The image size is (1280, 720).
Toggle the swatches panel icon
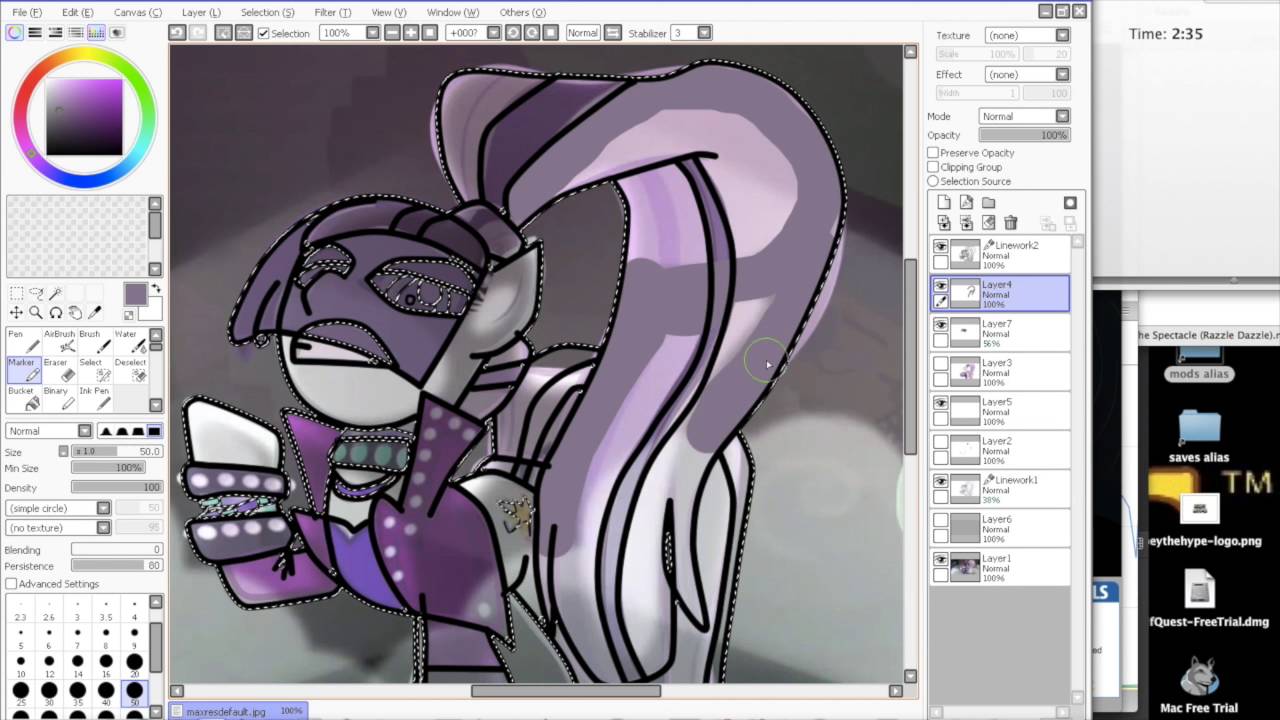[96, 33]
